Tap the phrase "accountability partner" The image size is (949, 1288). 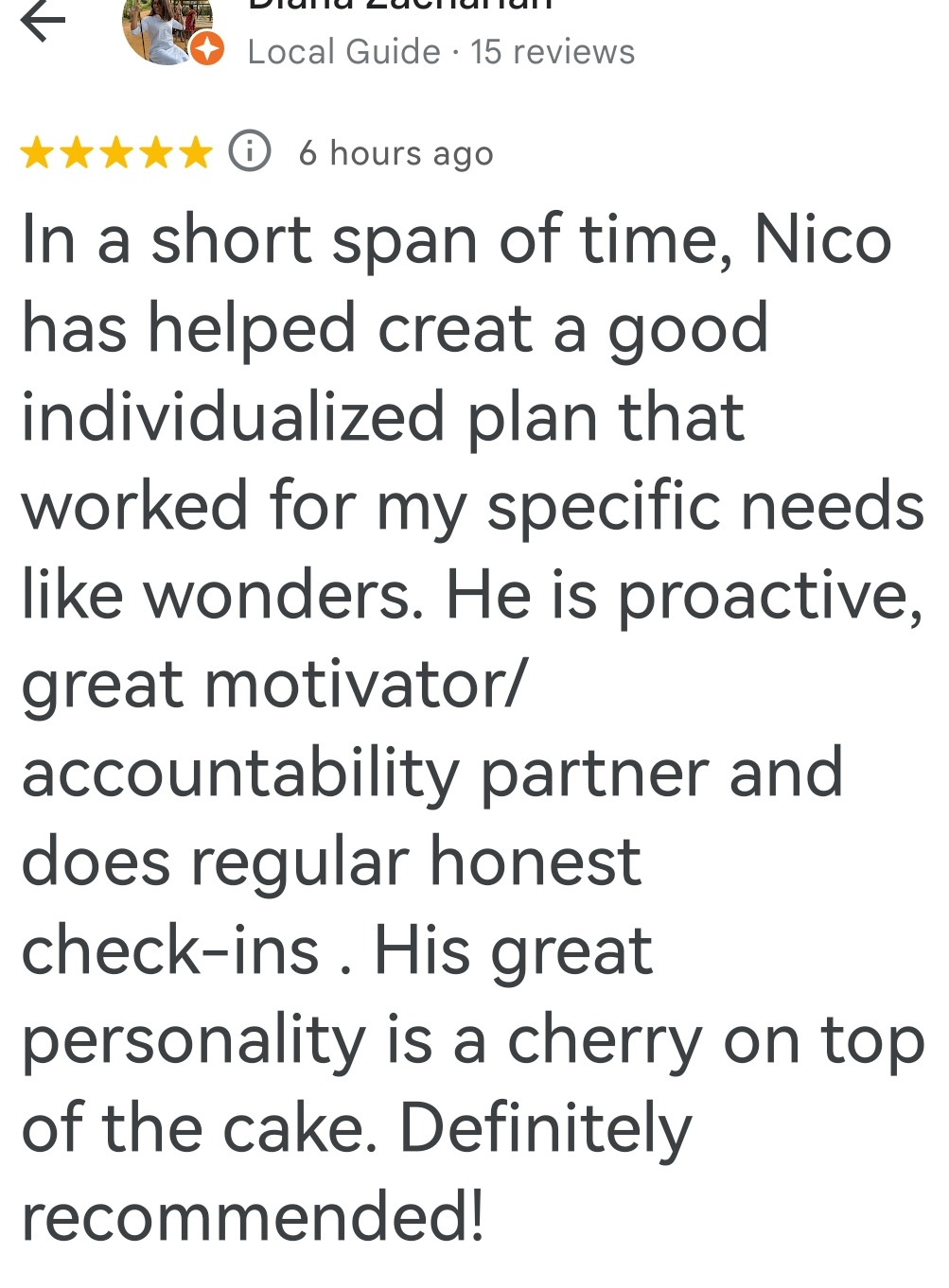point(431,774)
